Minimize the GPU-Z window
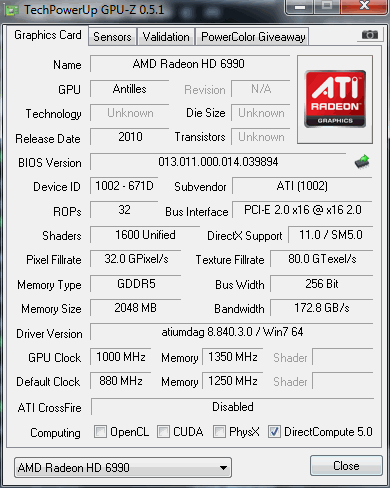390x488 pixels. click(300, 6)
